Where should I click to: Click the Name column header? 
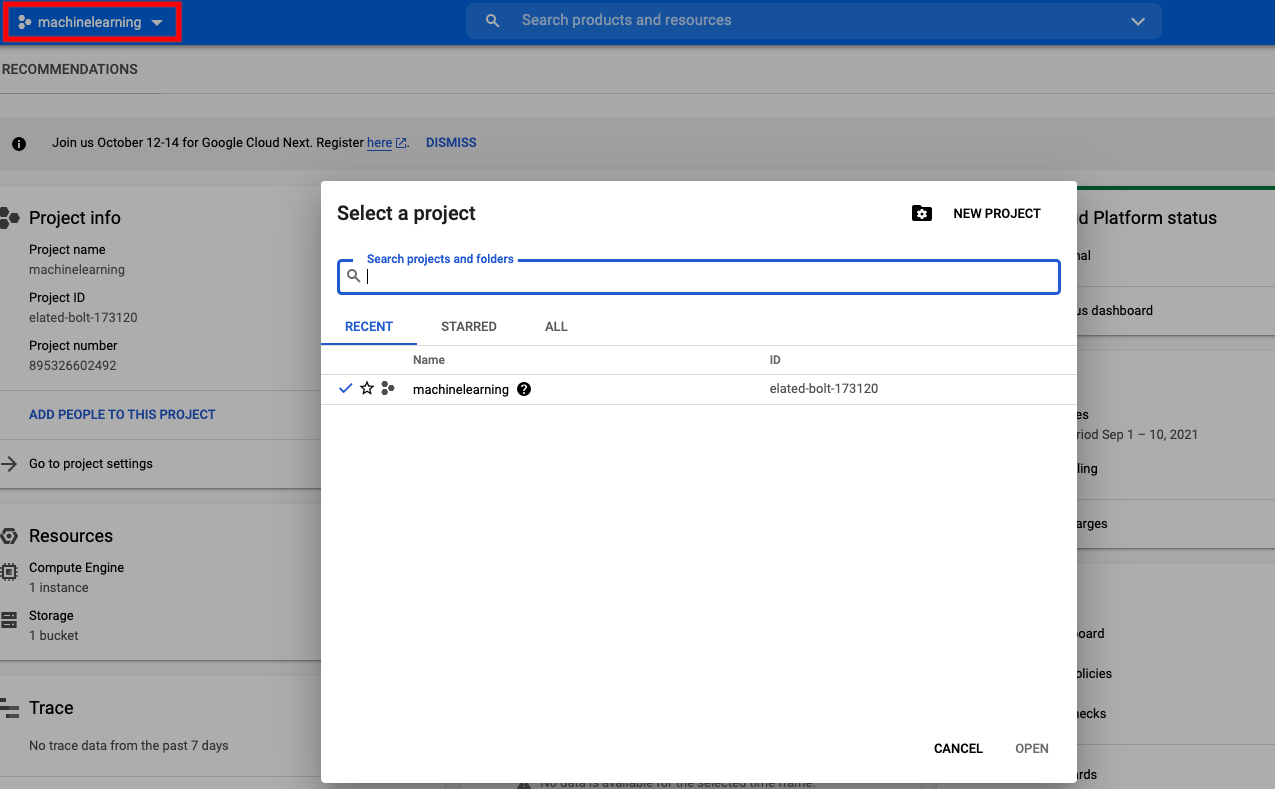coord(429,360)
